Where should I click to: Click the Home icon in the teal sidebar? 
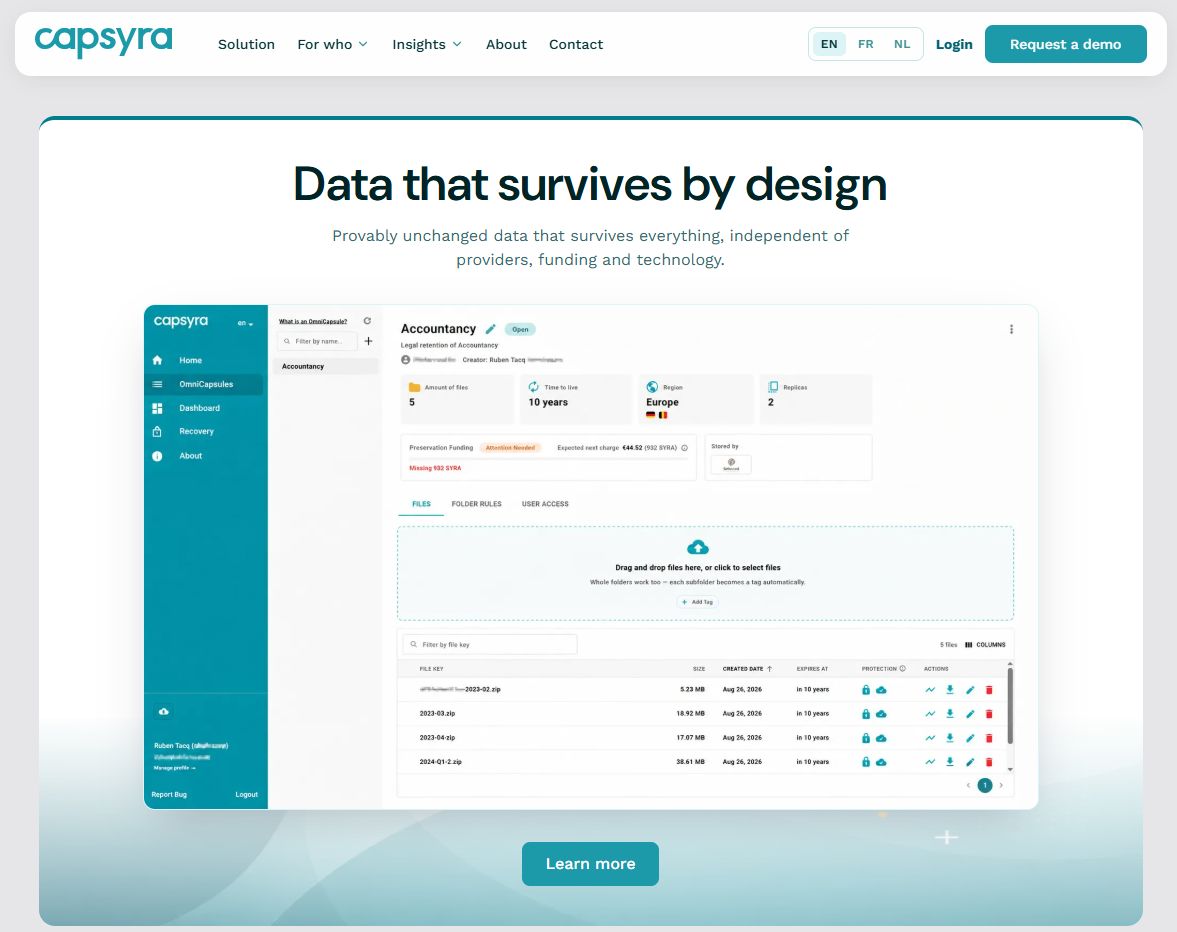point(157,360)
